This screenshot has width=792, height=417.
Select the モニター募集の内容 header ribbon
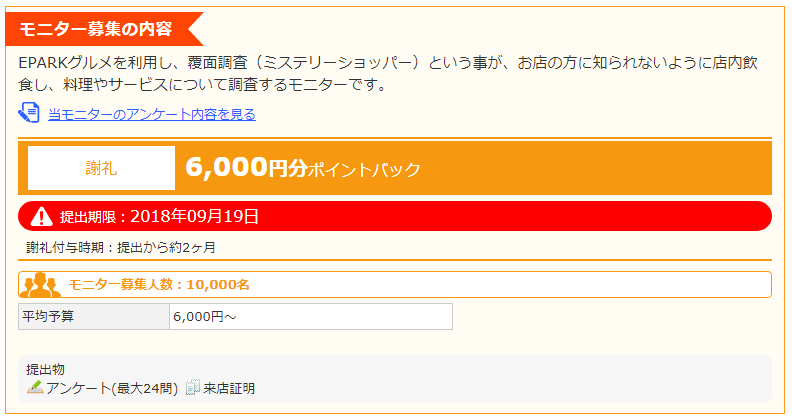point(104,29)
